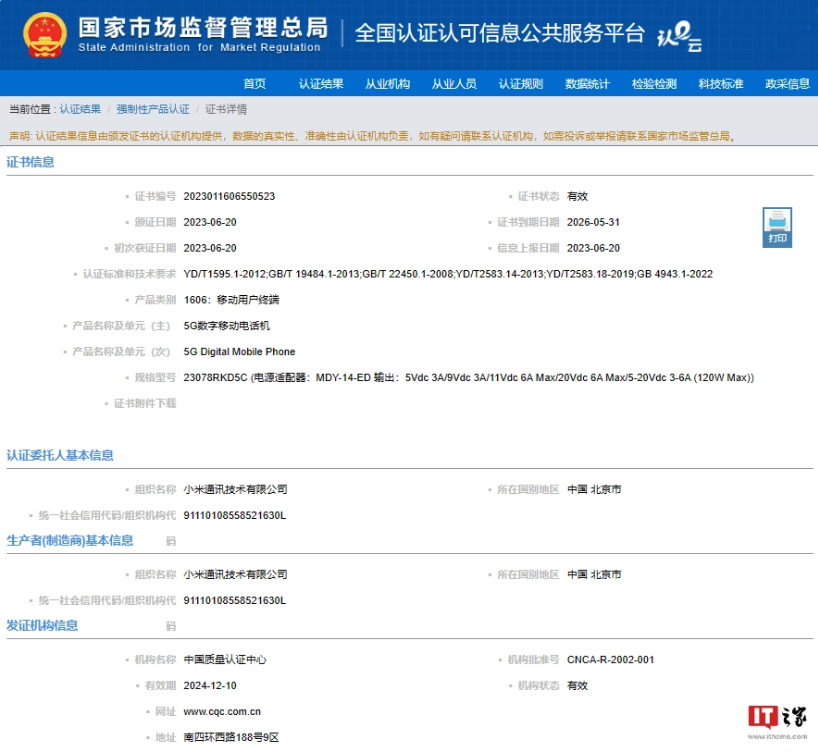Click the 颁证日期 value 2023-06-20
818x756 pixels.
210,222
